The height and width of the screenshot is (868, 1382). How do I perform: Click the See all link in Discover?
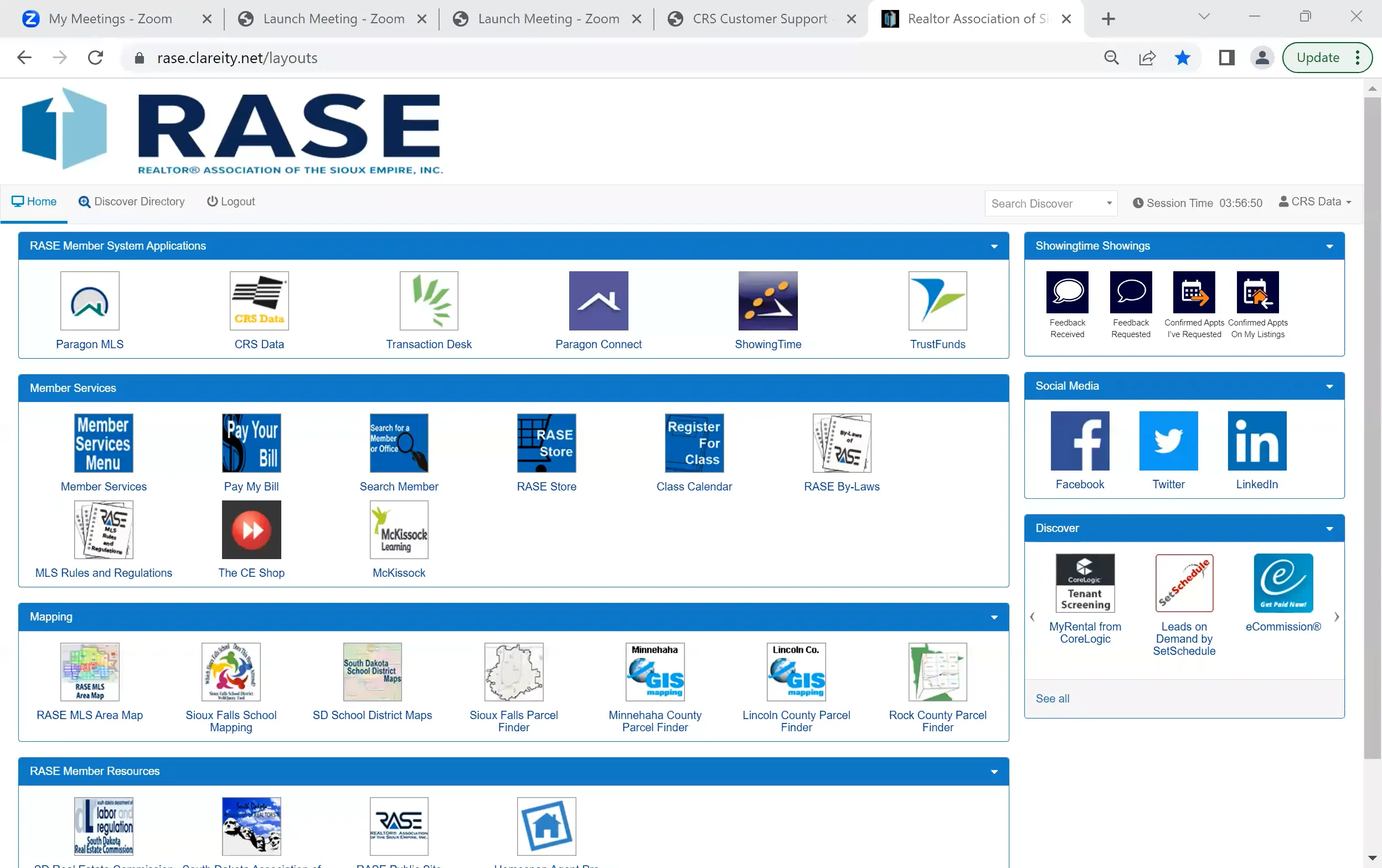tap(1052, 698)
